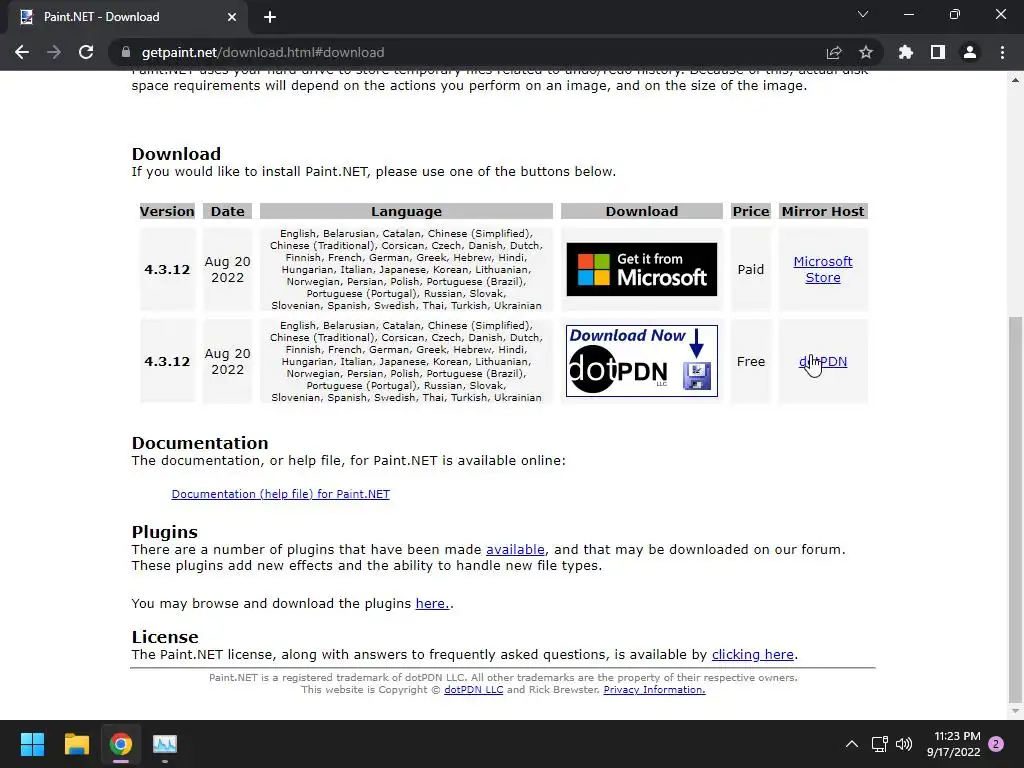Show hidden system tray icons
The width and height of the screenshot is (1024, 768).
[852, 744]
